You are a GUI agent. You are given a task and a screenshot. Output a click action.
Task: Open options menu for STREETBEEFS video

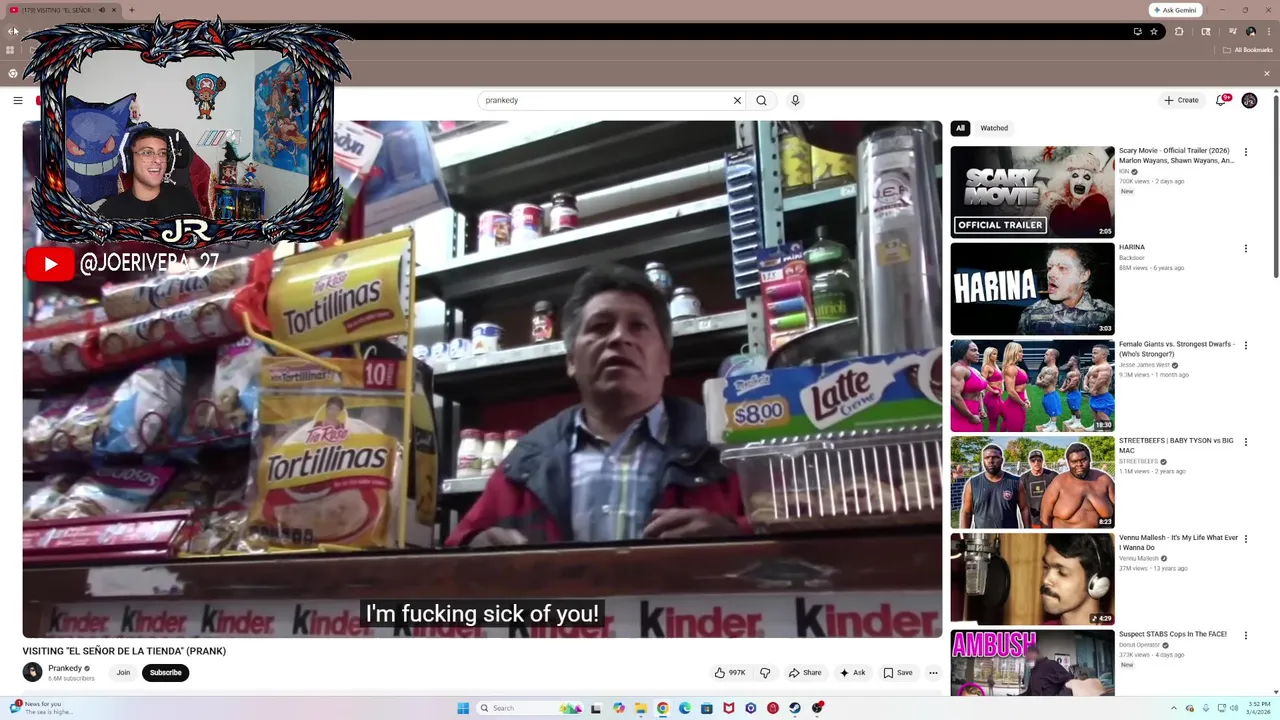pos(1245,442)
